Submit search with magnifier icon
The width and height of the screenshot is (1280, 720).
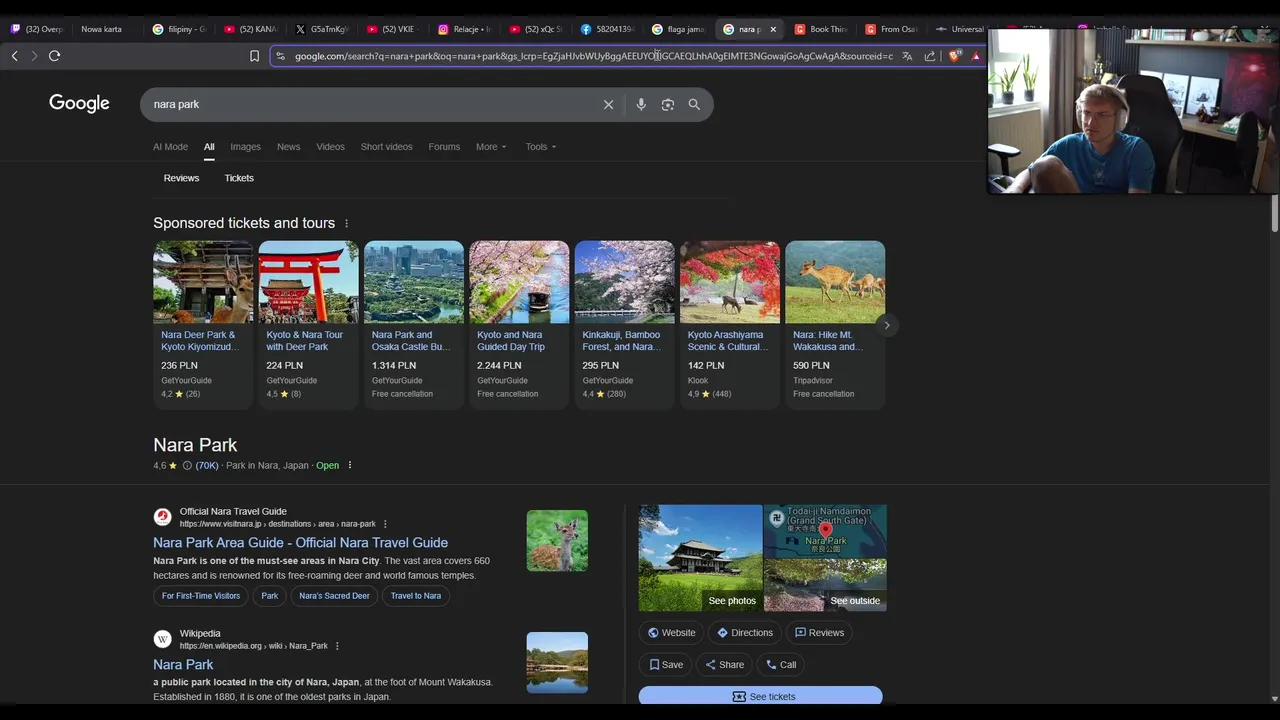coord(694,104)
